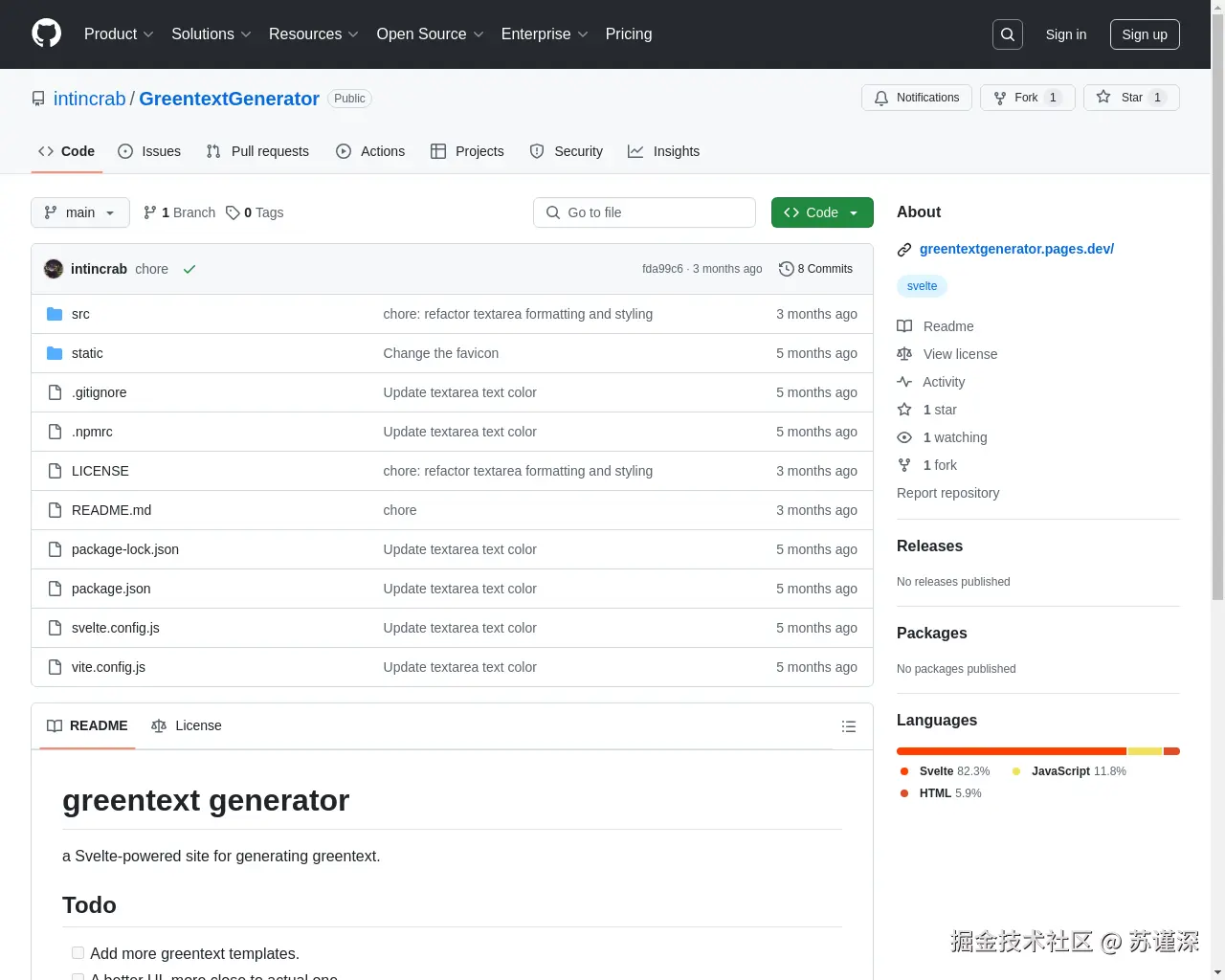Click the green checkmark commit status
The height and width of the screenshot is (980, 1225).
pos(189,270)
